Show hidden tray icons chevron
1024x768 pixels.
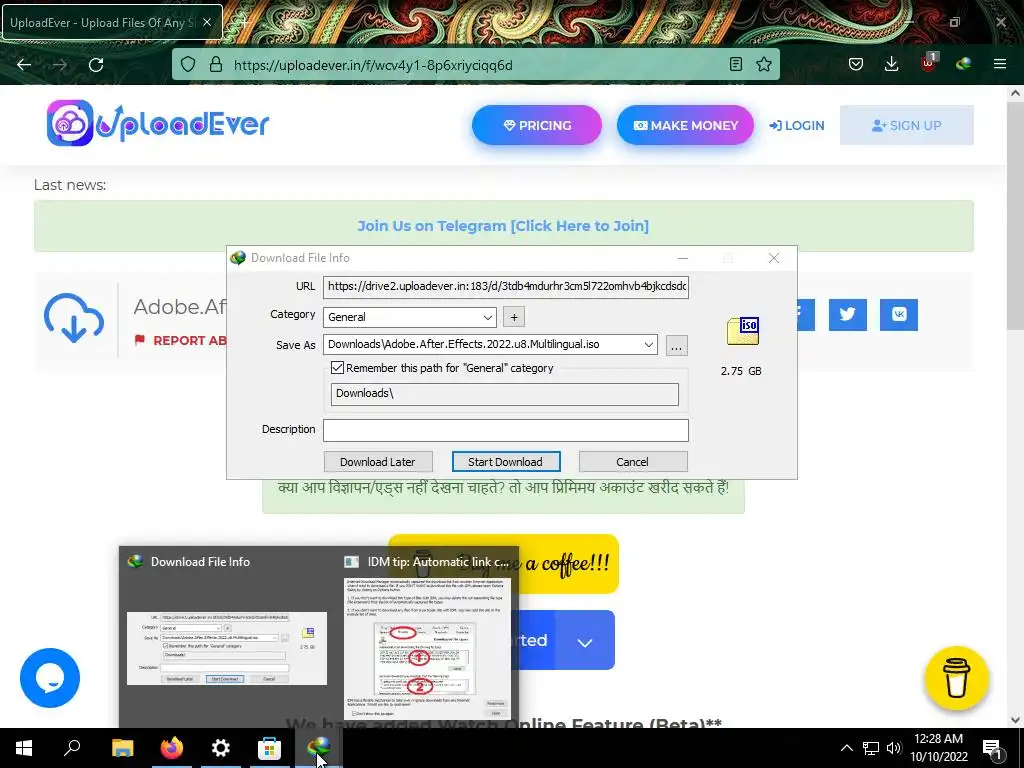(x=846, y=748)
